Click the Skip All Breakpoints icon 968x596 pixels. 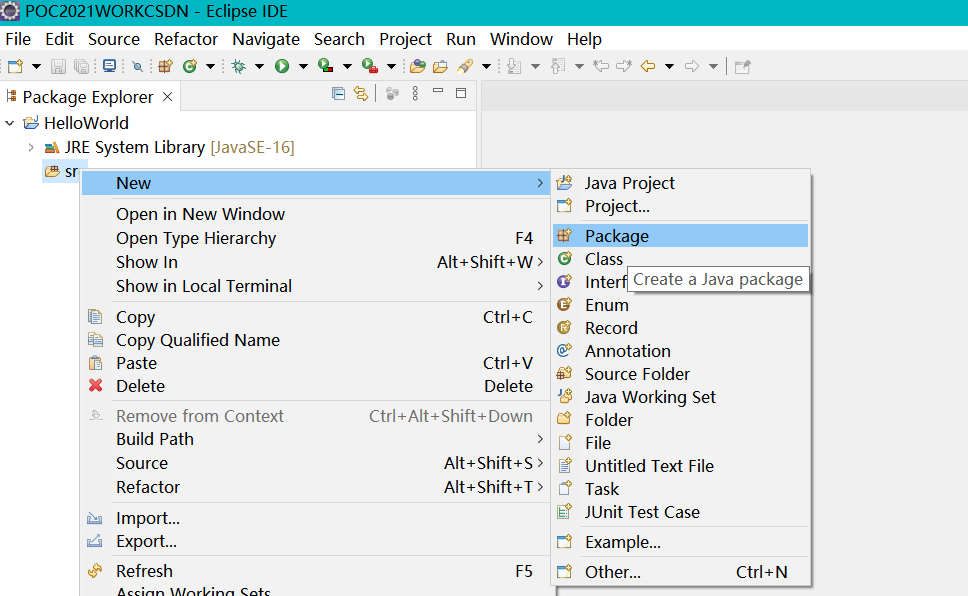138,66
